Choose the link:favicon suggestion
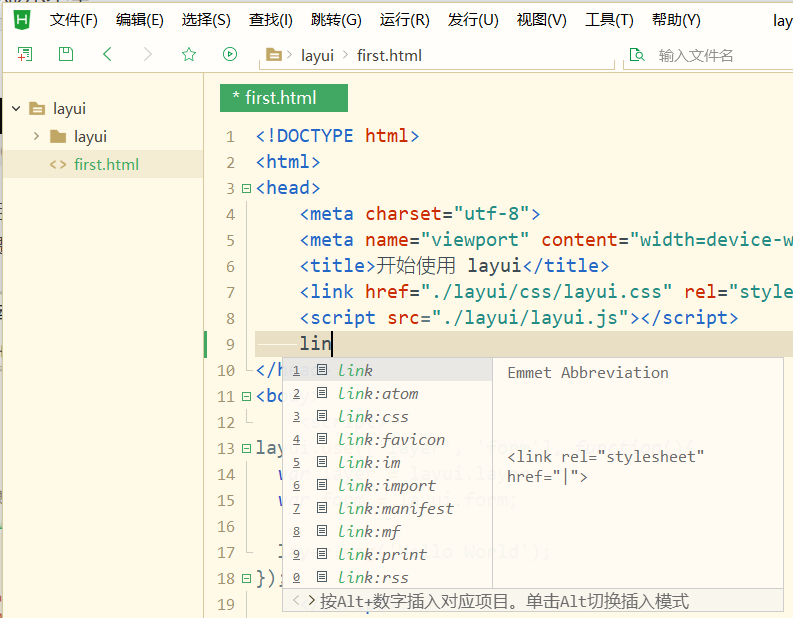Screen dimensions: 793x618 tap(387, 439)
